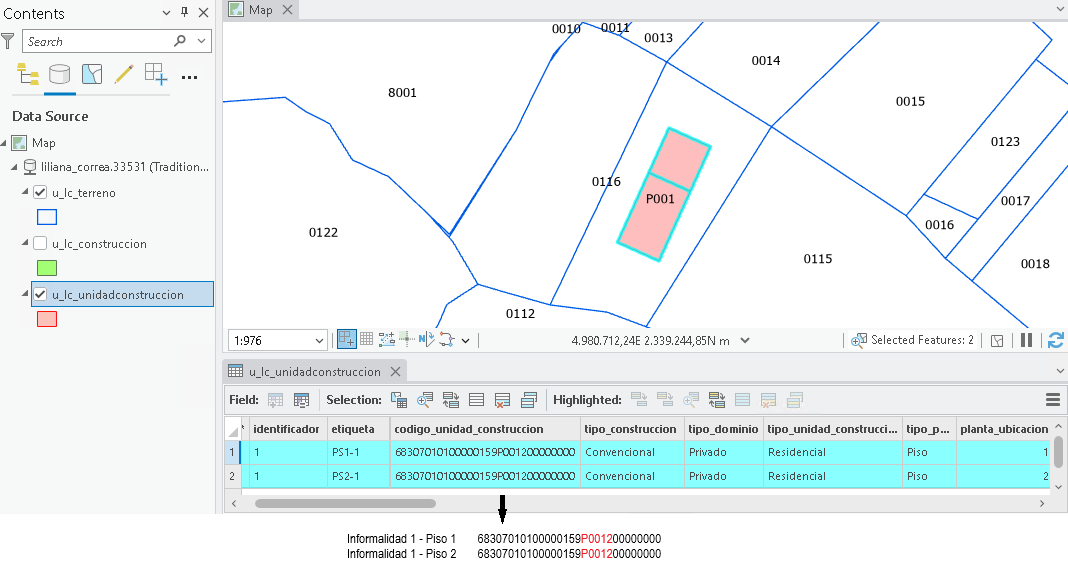Click the List By Selection icon

pyautogui.click(x=92, y=74)
